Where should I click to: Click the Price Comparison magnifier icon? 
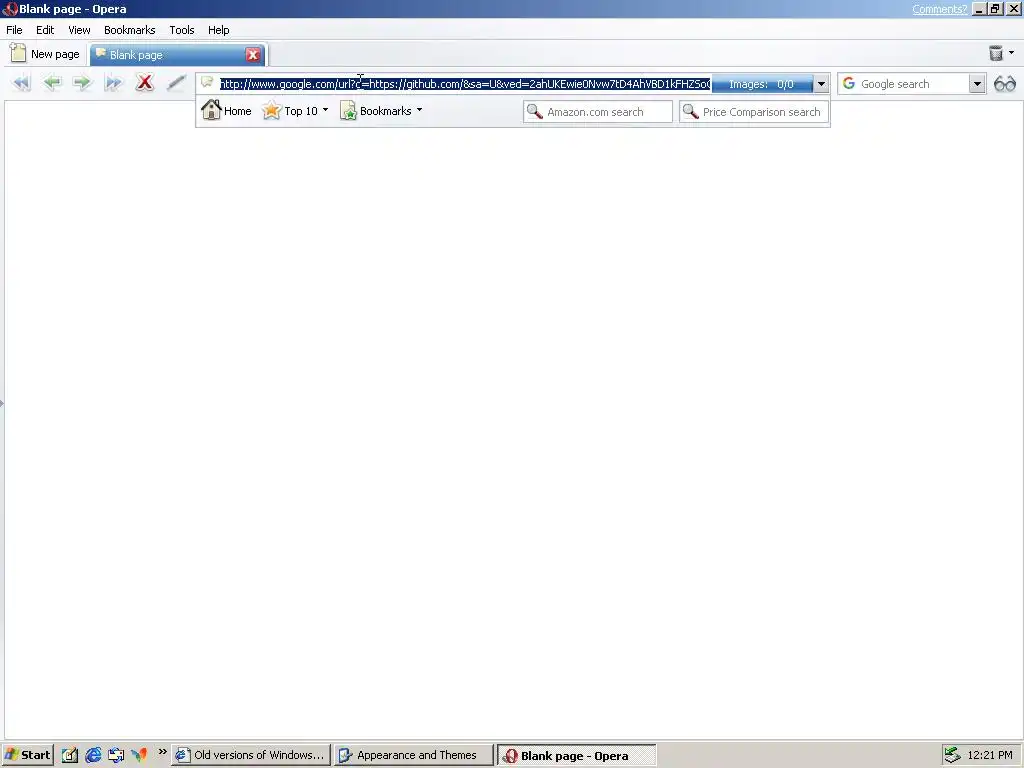(x=690, y=112)
